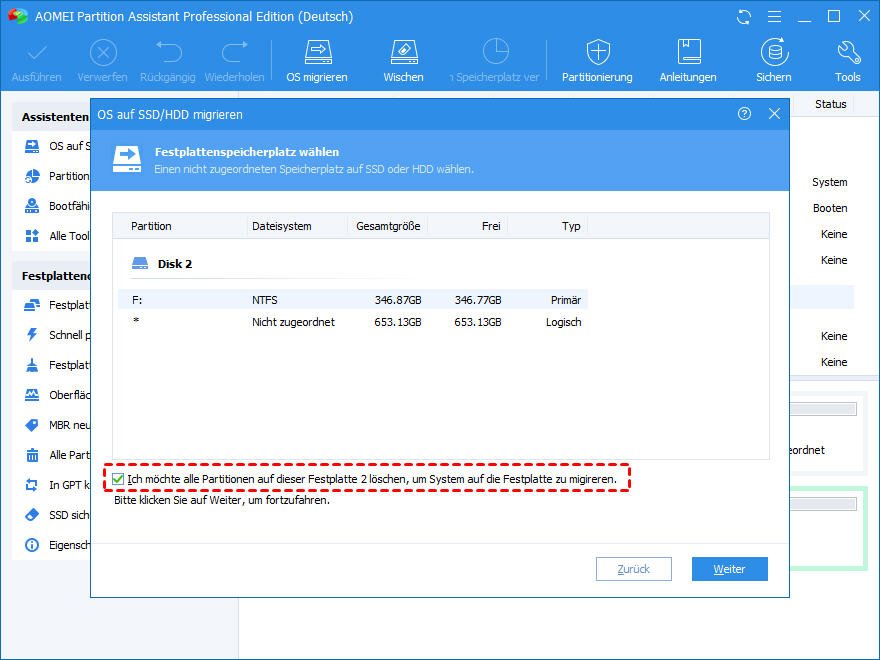880x660 pixels.
Task: Click the Partition column header
Action: 151,226
